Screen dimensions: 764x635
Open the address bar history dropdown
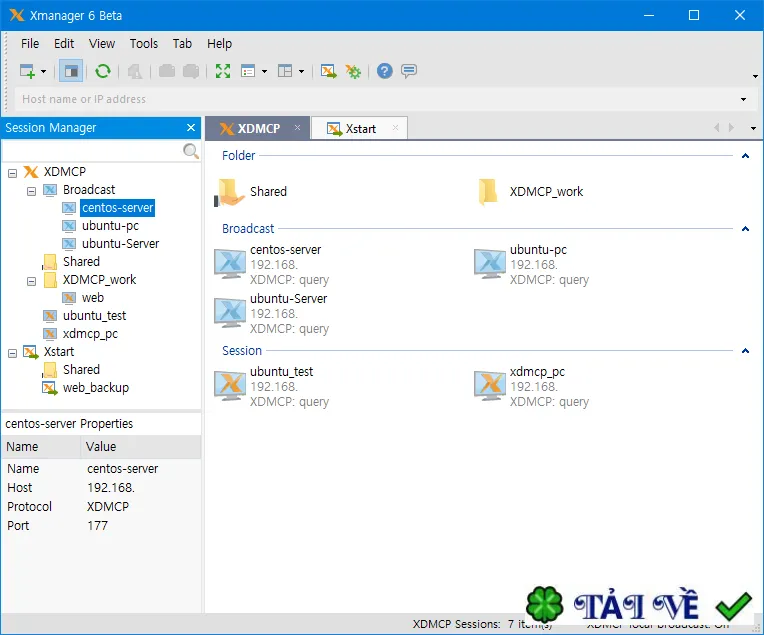[x=744, y=99]
